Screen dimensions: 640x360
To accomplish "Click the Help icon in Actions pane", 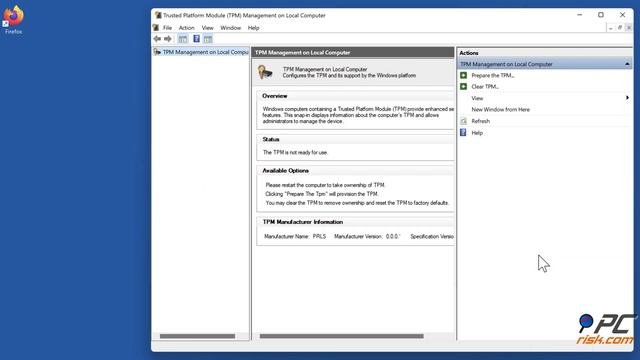I will pos(463,132).
